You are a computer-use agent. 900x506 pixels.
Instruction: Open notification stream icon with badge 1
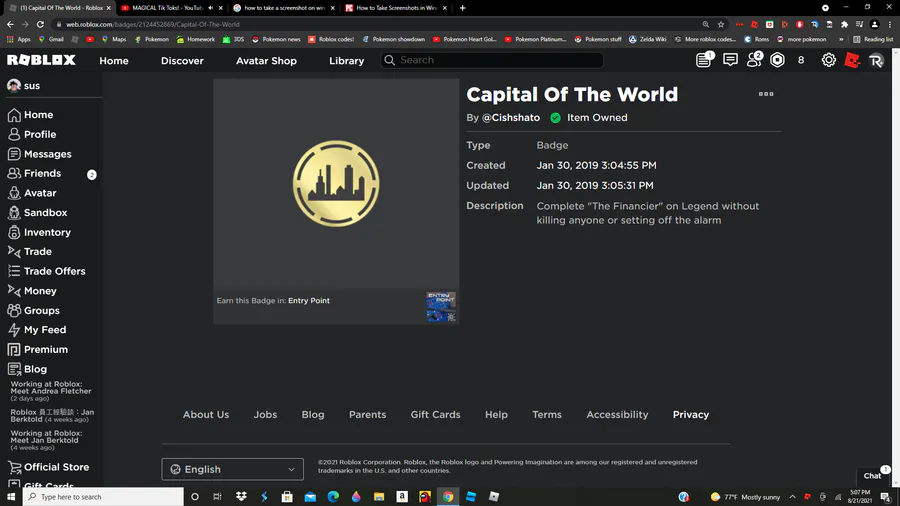point(704,60)
